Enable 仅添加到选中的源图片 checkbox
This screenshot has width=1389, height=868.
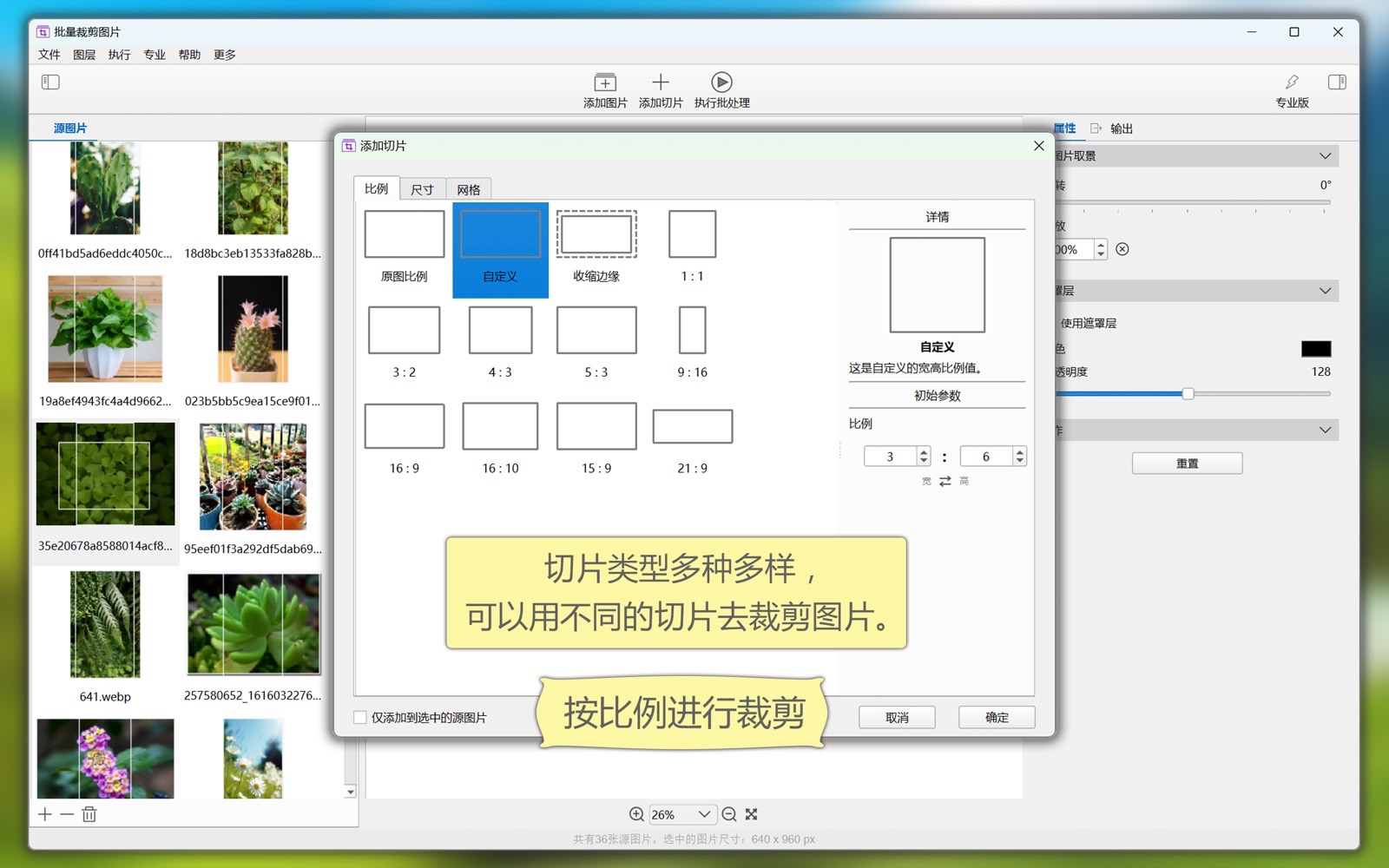(360, 718)
